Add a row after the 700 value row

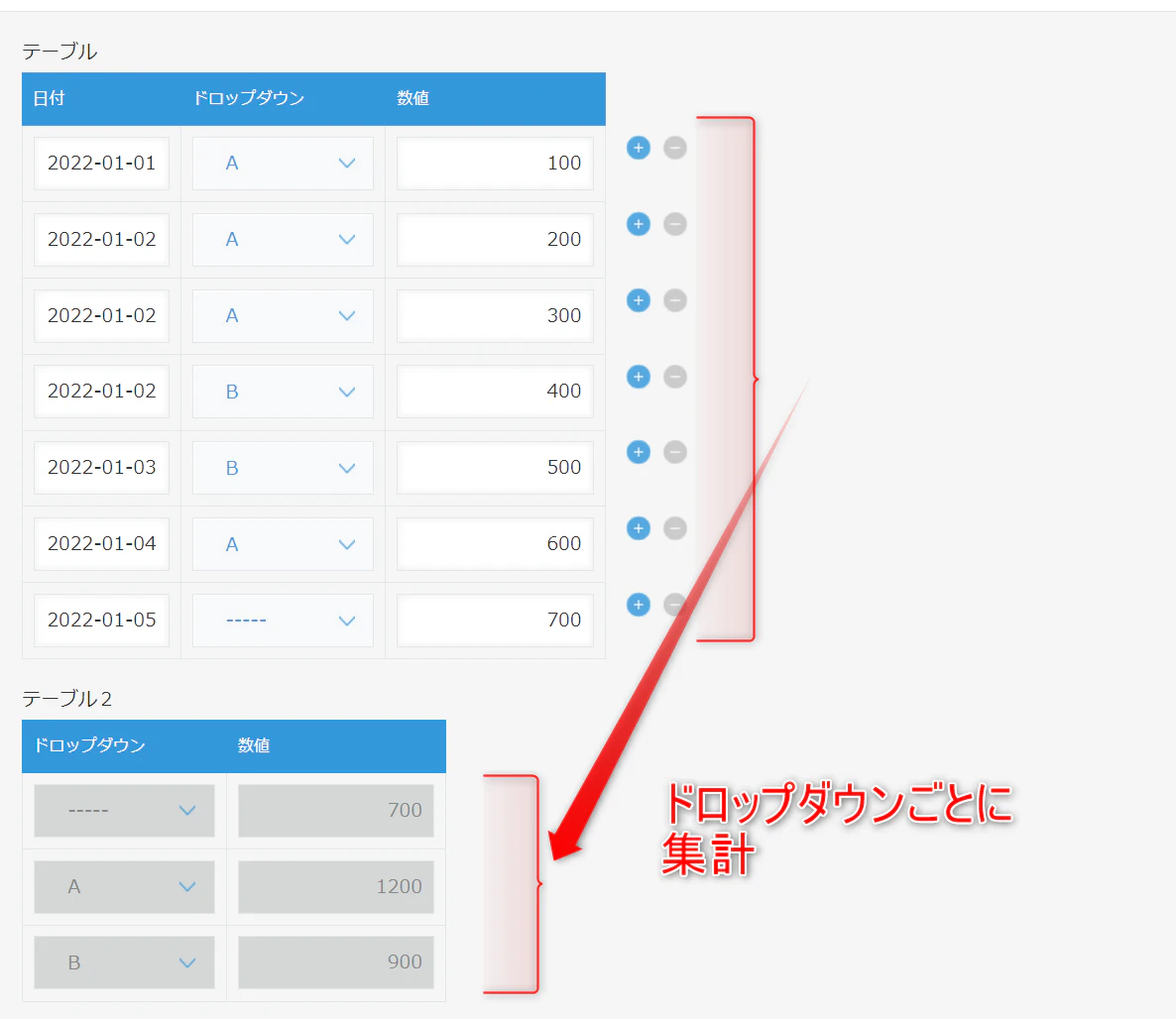(639, 605)
